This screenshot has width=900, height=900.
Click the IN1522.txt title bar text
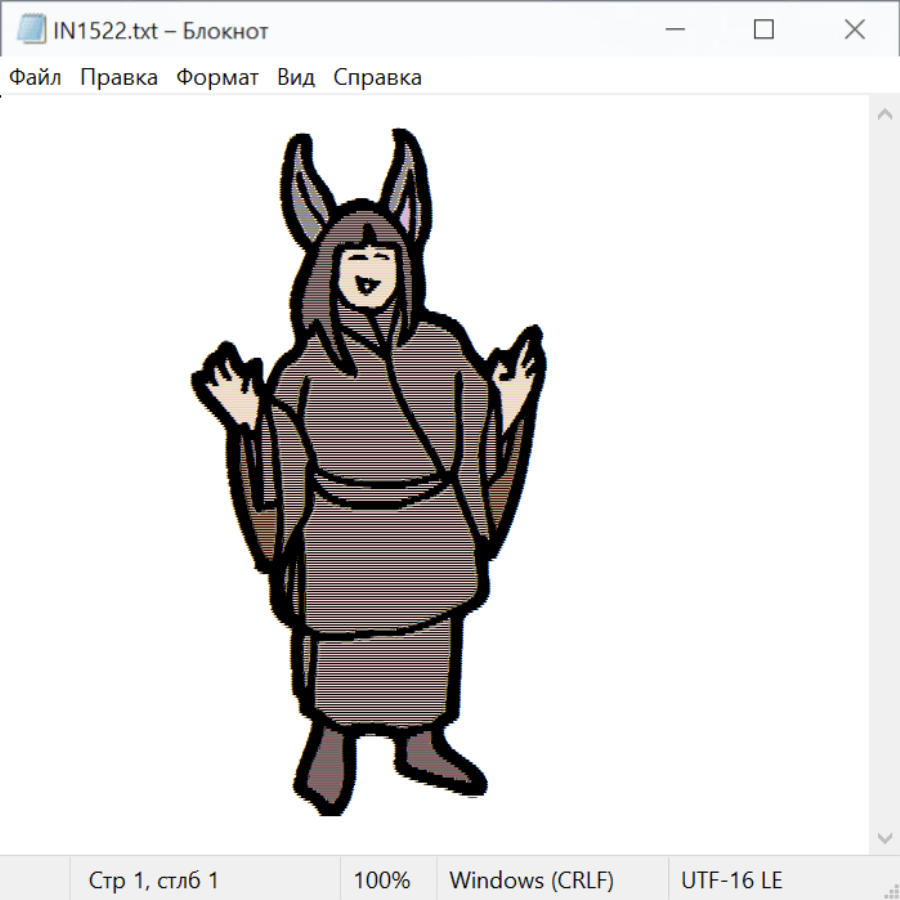click(x=160, y=31)
